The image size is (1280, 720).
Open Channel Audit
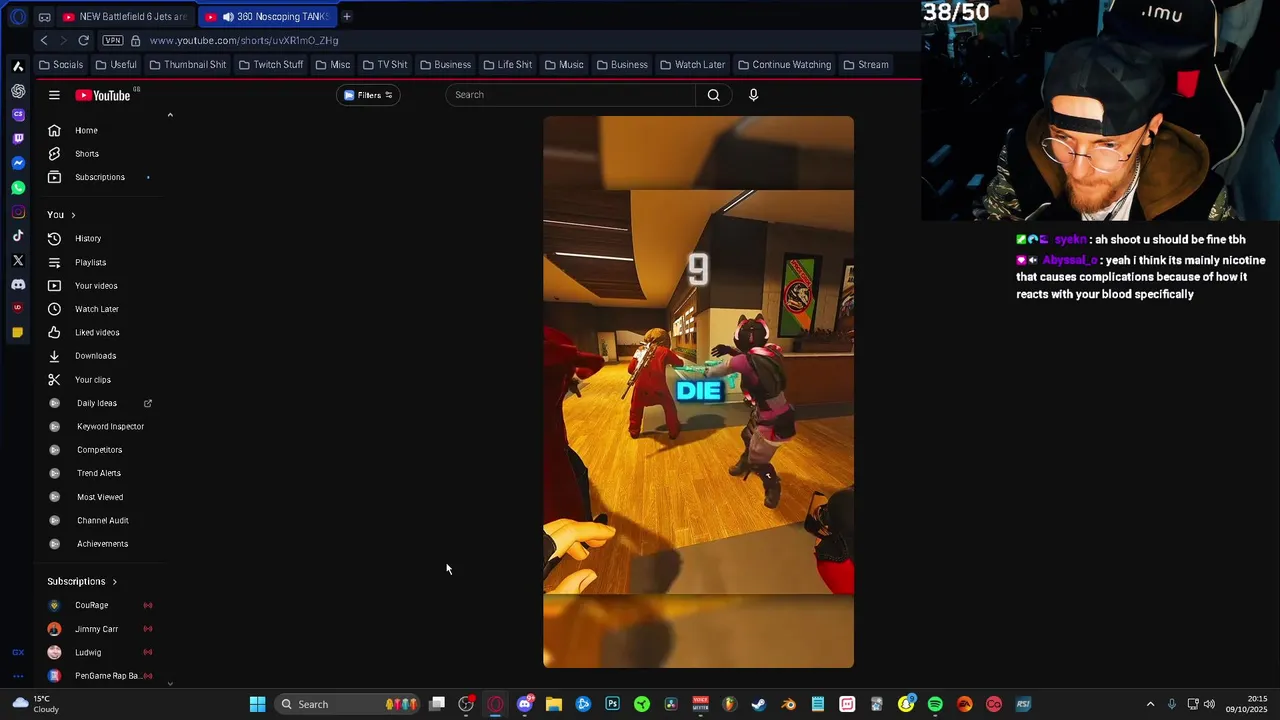pos(102,520)
